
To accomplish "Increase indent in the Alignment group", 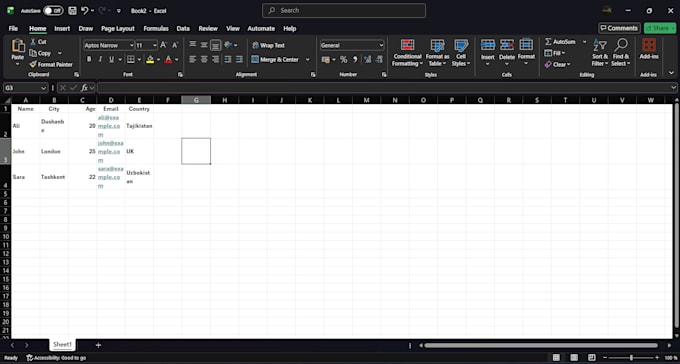I will click(239, 59).
